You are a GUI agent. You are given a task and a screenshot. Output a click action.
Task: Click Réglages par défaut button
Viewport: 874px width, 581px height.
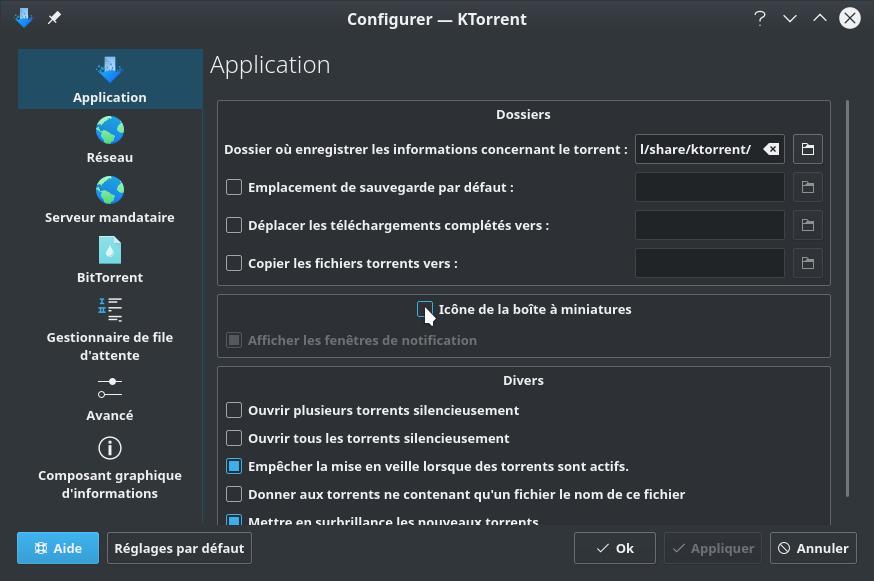point(179,548)
